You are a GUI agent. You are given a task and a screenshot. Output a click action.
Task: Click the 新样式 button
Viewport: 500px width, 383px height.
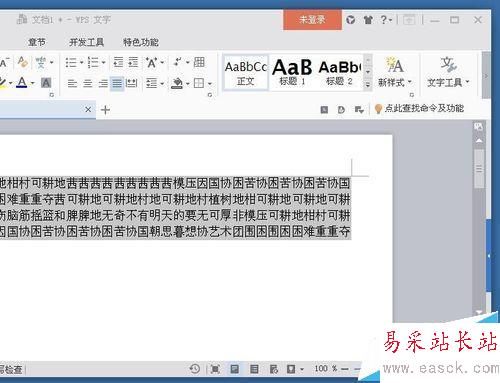tap(395, 72)
